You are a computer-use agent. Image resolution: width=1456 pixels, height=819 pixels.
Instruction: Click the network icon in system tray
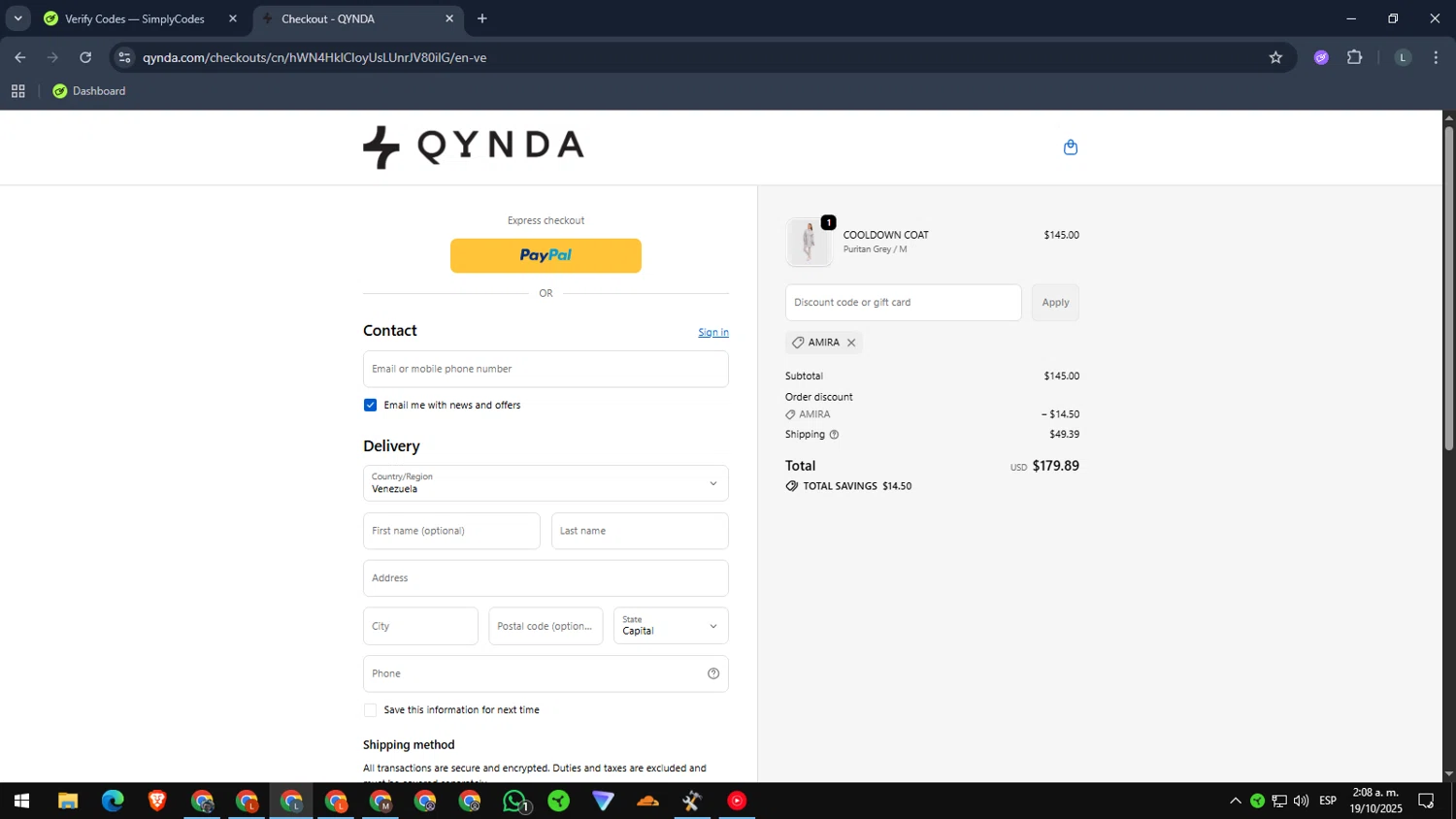[1279, 801]
